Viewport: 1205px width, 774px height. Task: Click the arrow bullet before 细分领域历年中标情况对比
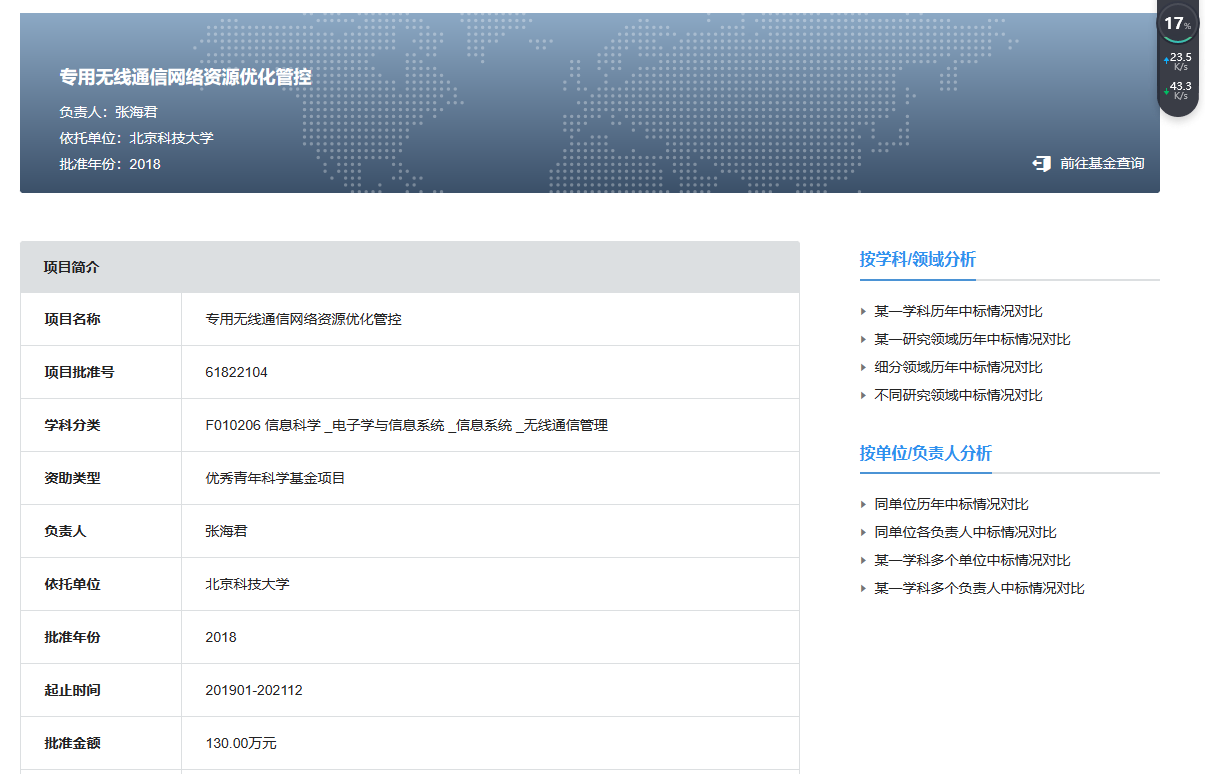tap(864, 368)
